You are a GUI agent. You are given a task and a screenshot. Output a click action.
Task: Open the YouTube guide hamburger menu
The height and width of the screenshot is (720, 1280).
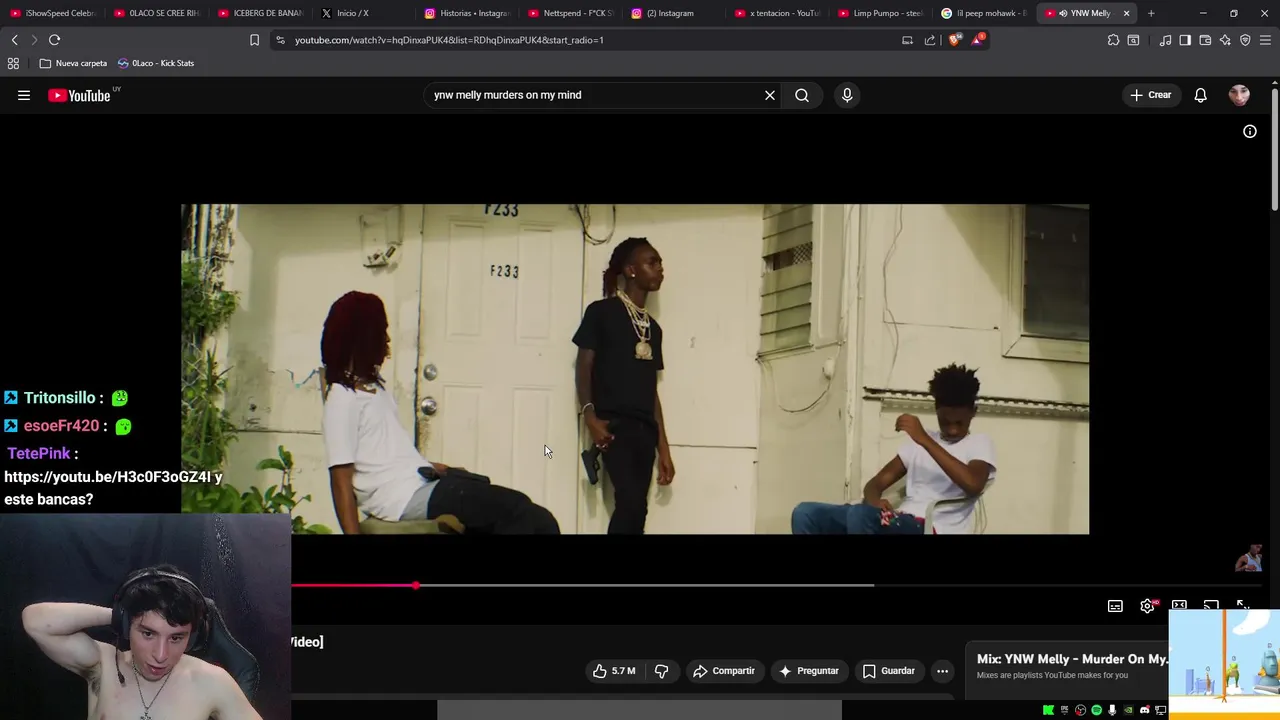tap(24, 95)
